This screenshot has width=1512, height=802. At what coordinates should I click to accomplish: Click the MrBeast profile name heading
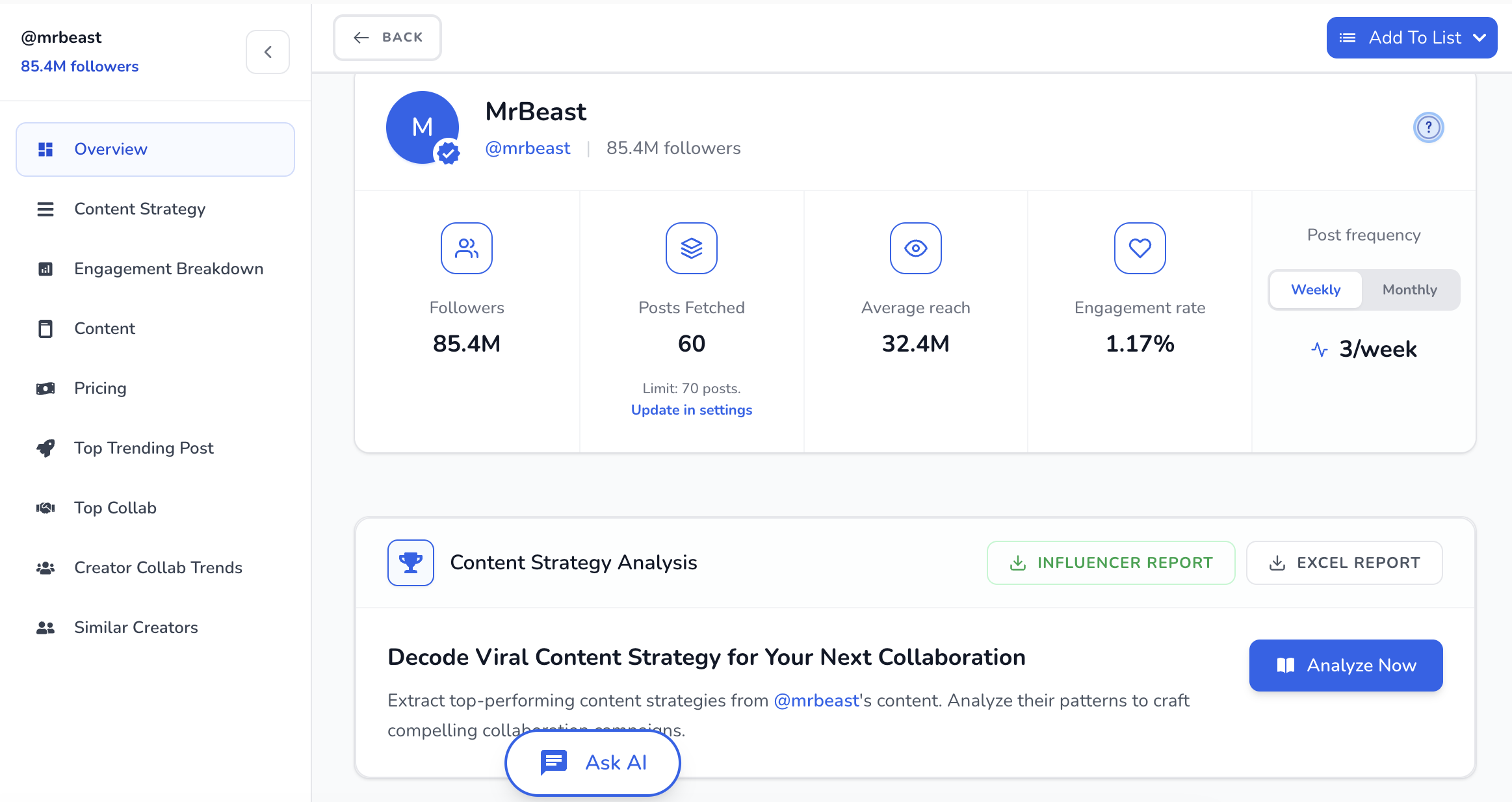point(536,112)
